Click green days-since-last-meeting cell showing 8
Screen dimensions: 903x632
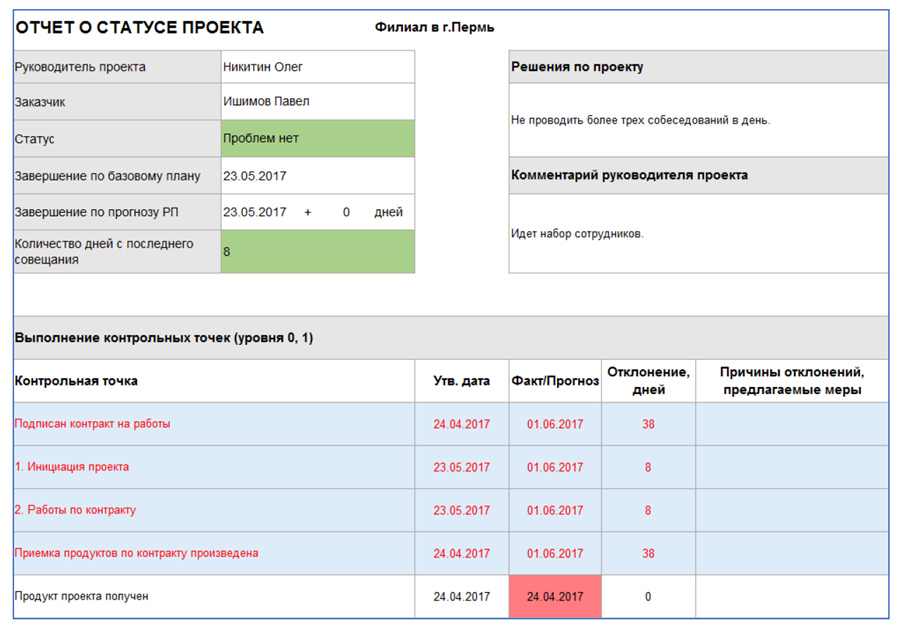(x=317, y=252)
